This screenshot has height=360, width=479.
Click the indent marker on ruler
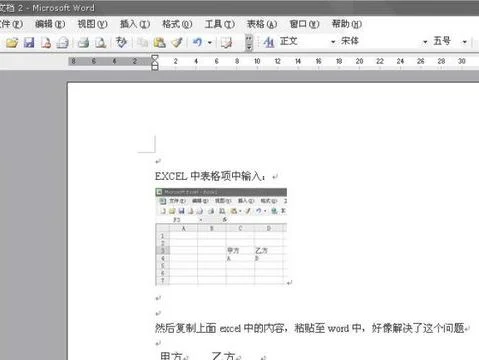[x=155, y=62]
